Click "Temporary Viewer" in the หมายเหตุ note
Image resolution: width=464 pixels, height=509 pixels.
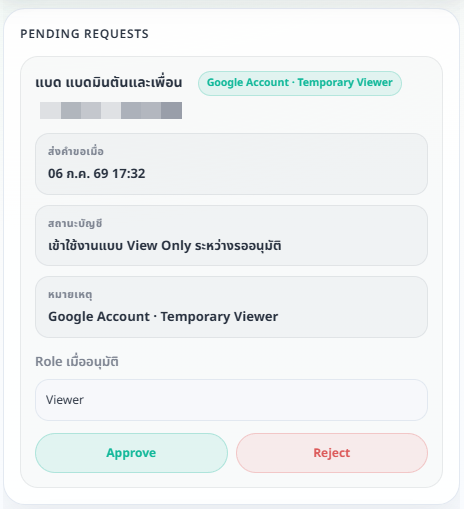pyautogui.click(x=219, y=317)
